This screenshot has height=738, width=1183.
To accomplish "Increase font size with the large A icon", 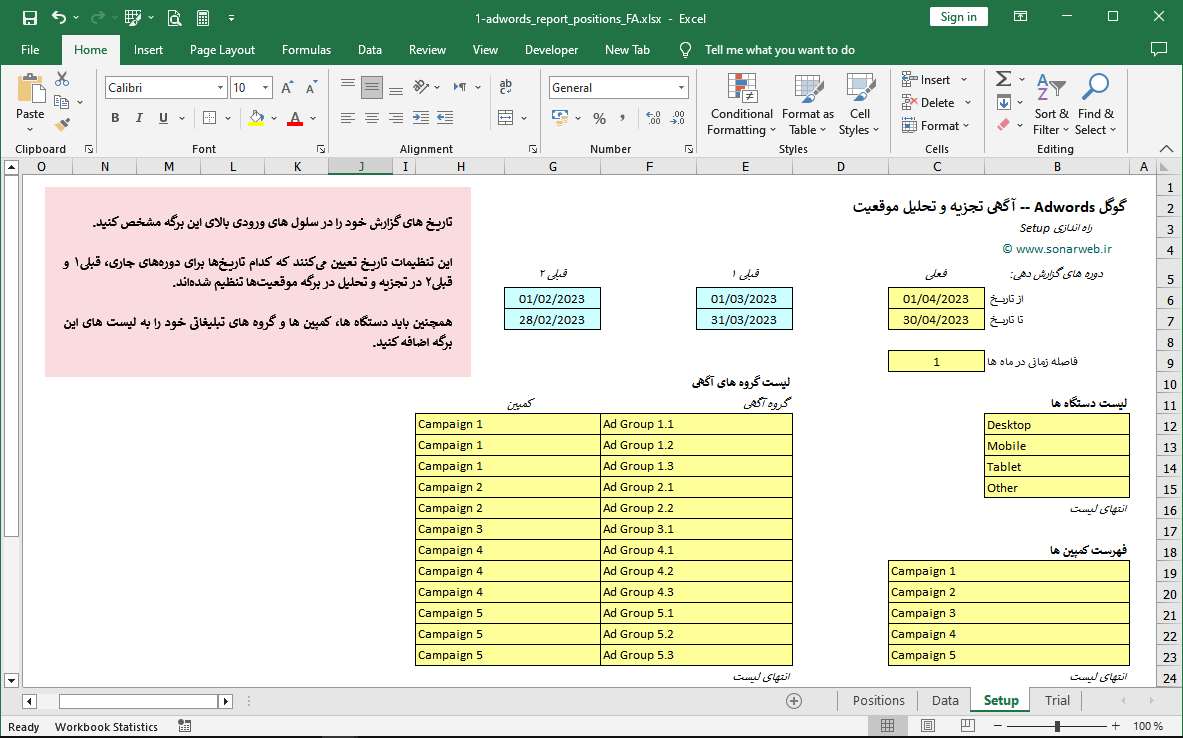I will tap(287, 88).
